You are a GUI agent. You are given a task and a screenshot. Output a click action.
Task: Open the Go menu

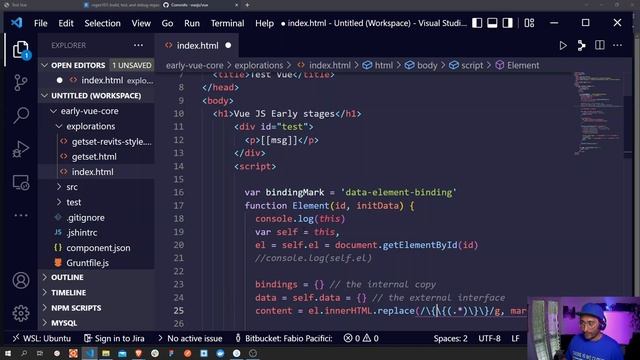coord(167,23)
